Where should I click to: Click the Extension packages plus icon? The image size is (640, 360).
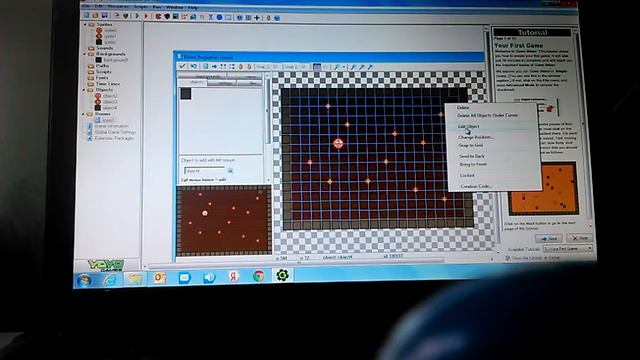[257, 18]
